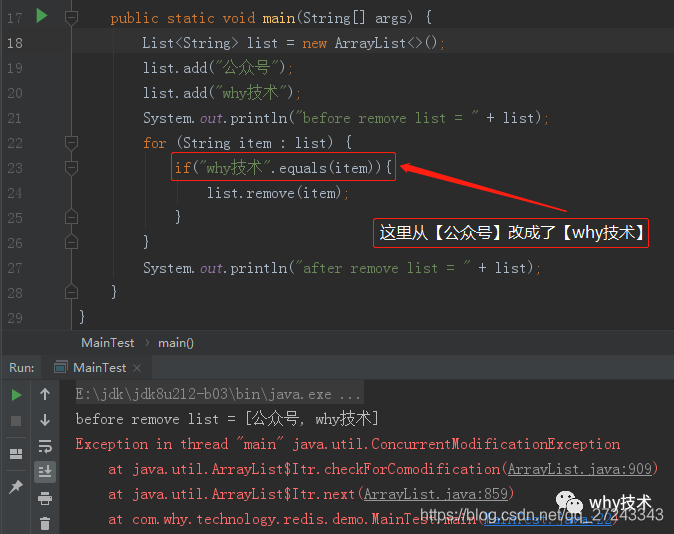Open ArrayList.java:859 stack trace link
The height and width of the screenshot is (534, 674).
click(x=436, y=494)
